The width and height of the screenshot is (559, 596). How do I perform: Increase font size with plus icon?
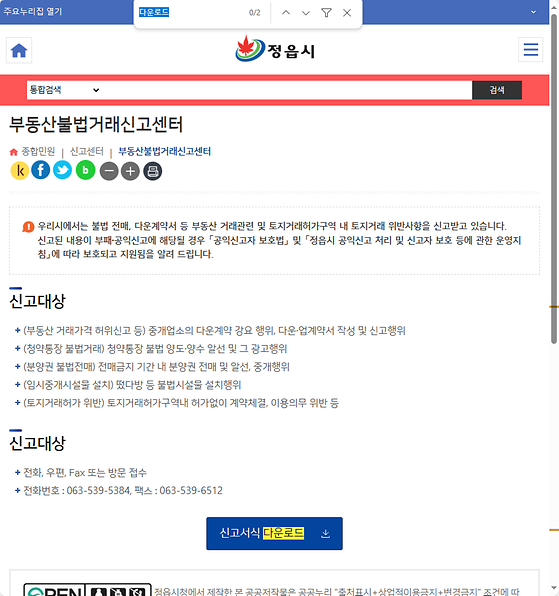(130, 171)
